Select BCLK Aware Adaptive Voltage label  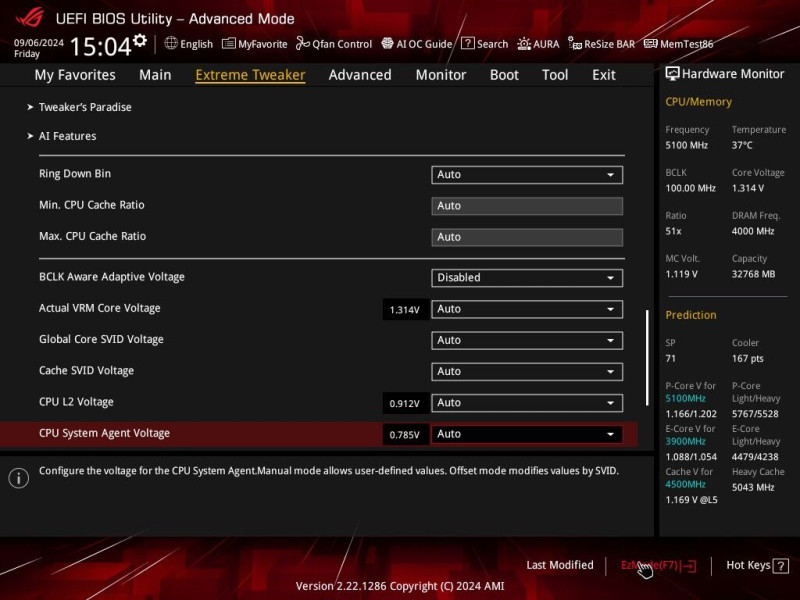coord(112,277)
